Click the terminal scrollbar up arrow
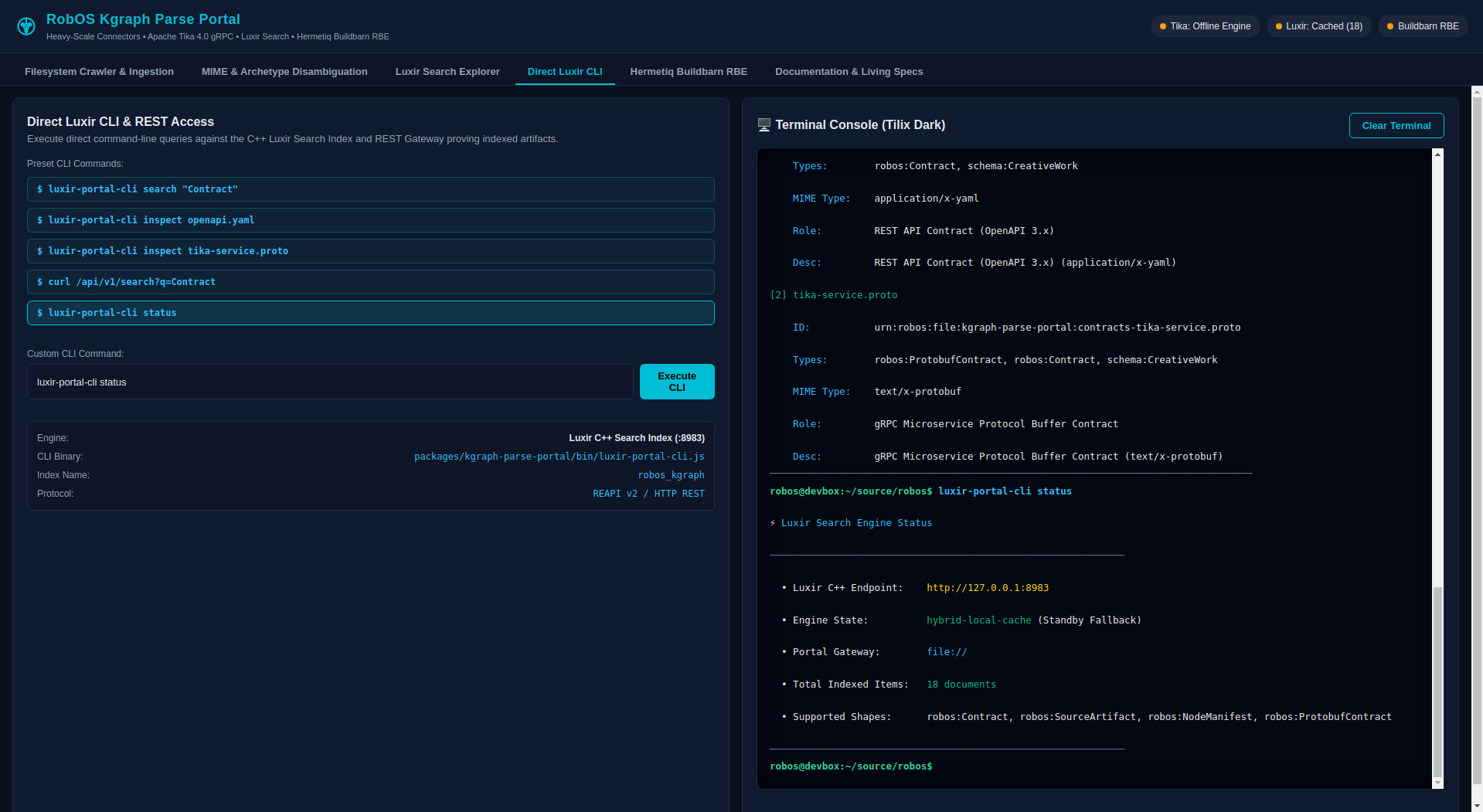 (1437, 155)
